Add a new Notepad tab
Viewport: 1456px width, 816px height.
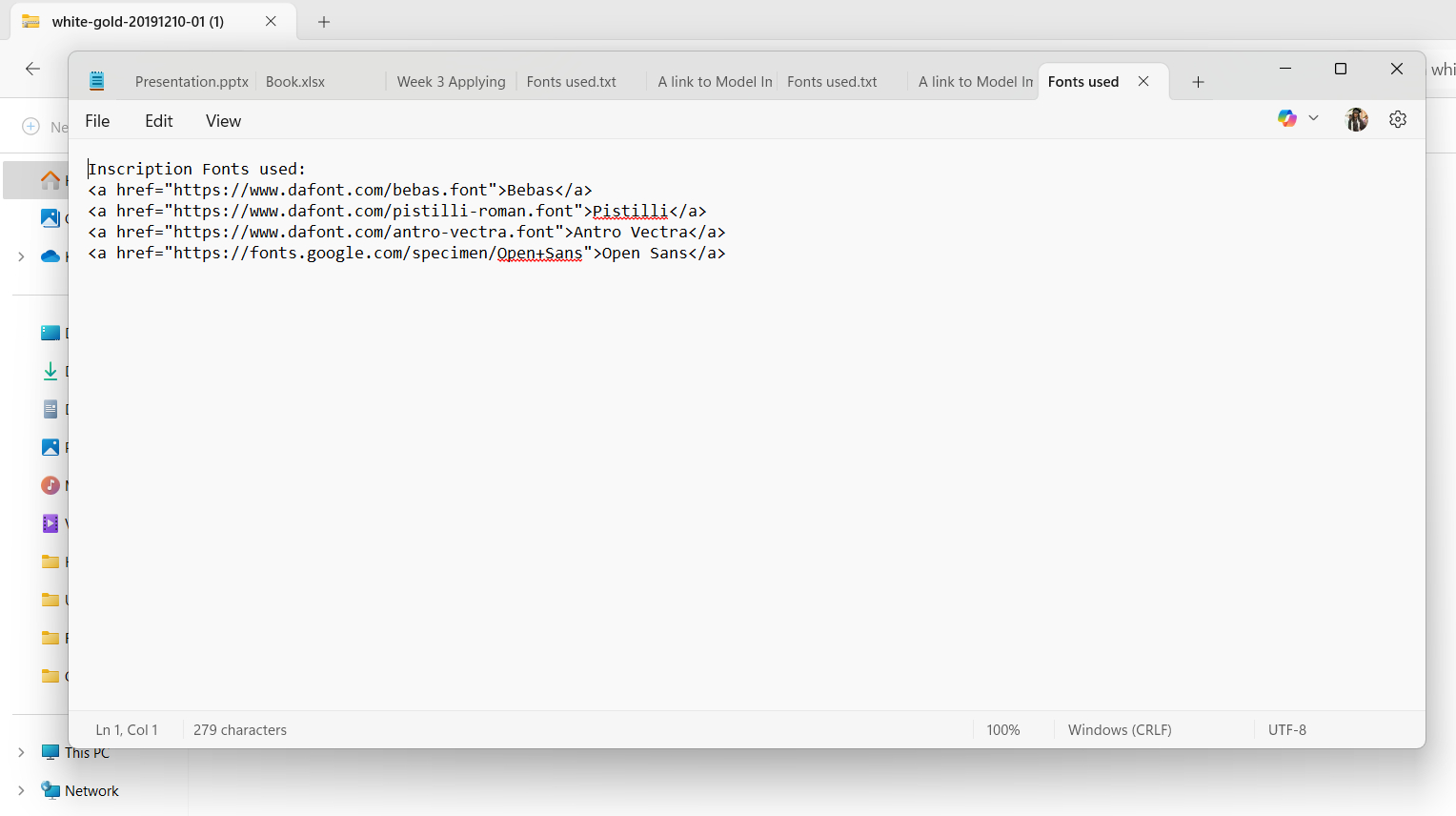click(x=1198, y=82)
